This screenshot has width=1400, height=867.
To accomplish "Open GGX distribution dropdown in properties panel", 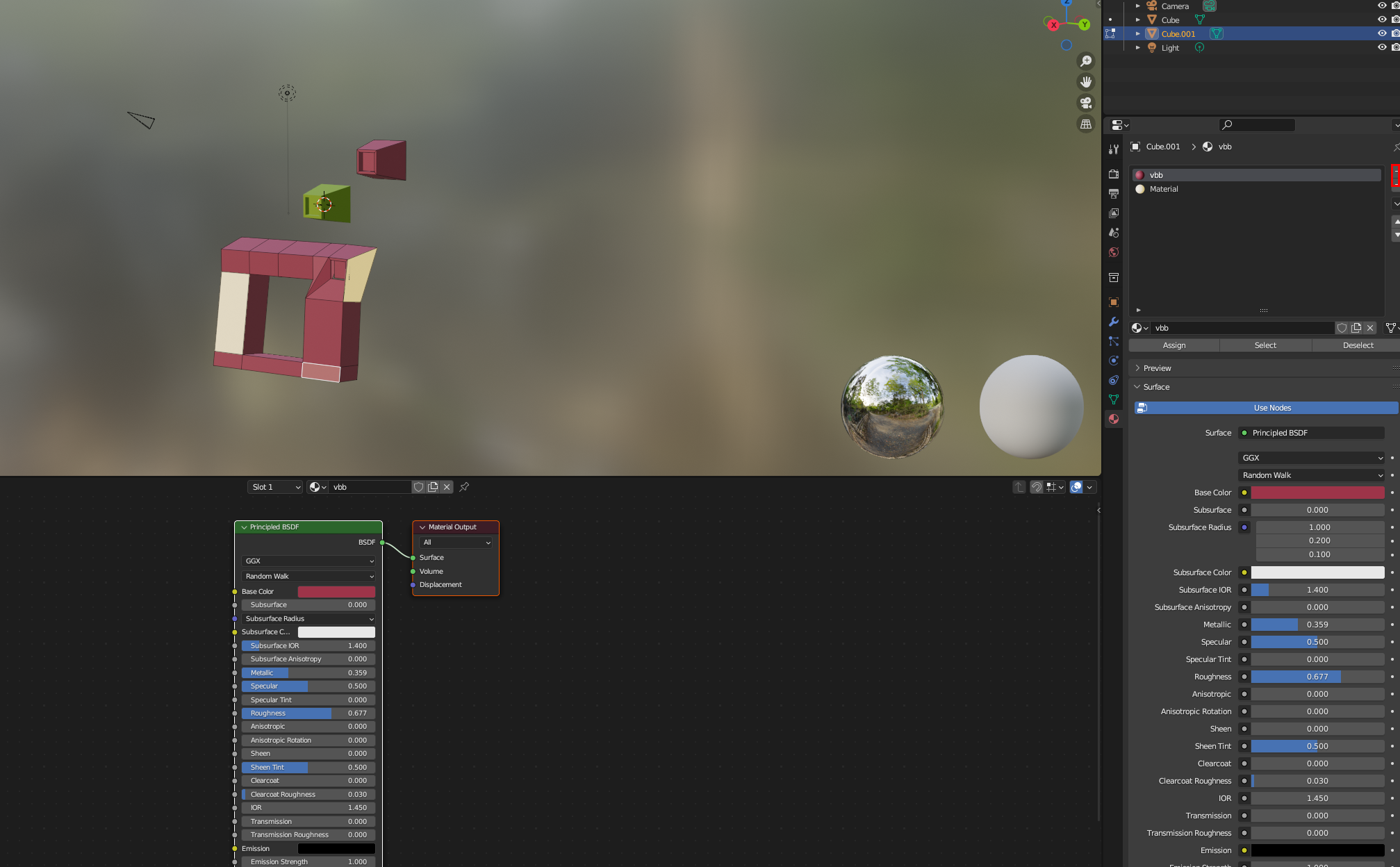I will click(x=1311, y=458).
